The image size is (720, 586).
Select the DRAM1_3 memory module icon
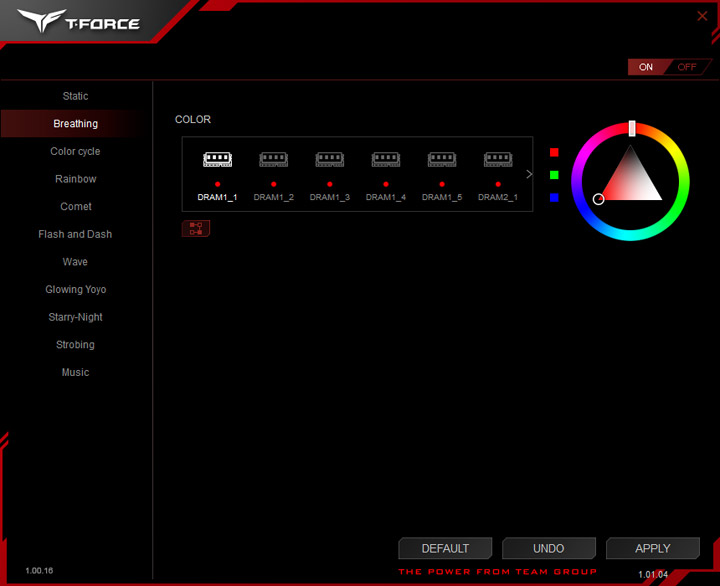coord(330,159)
